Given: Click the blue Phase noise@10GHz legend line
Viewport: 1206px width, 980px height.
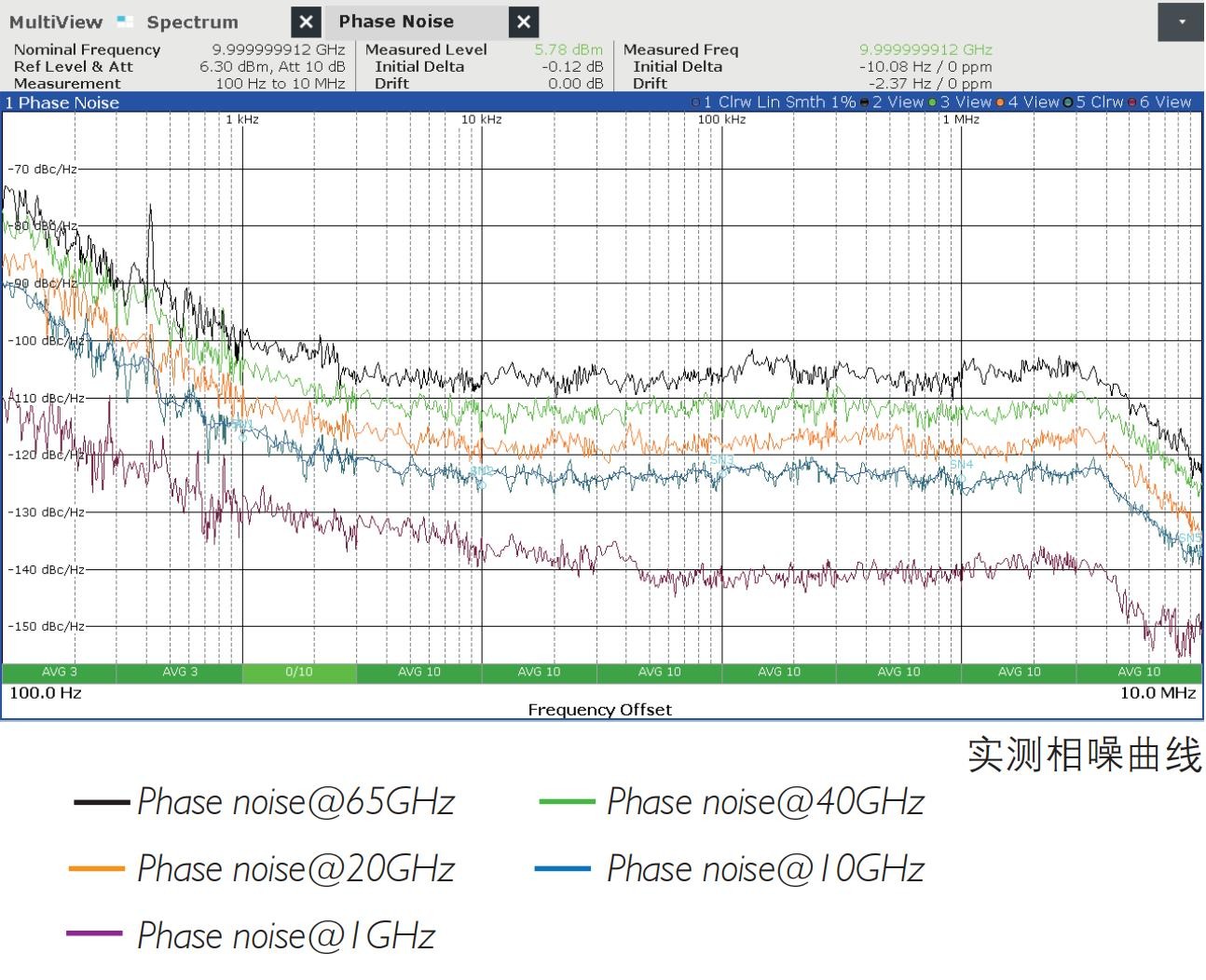Looking at the screenshot, I should [563, 868].
